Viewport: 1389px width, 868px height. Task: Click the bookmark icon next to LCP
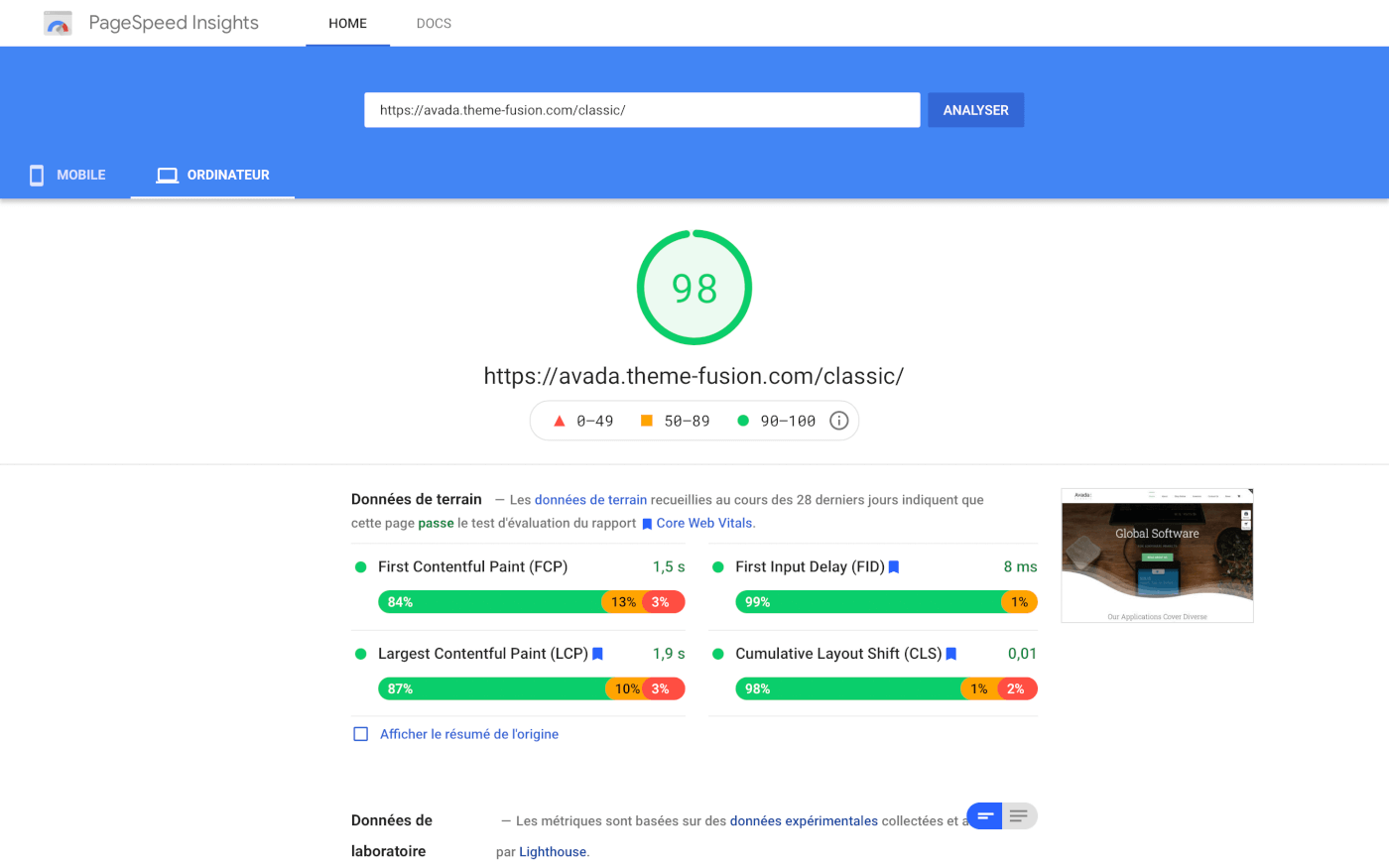click(x=597, y=654)
